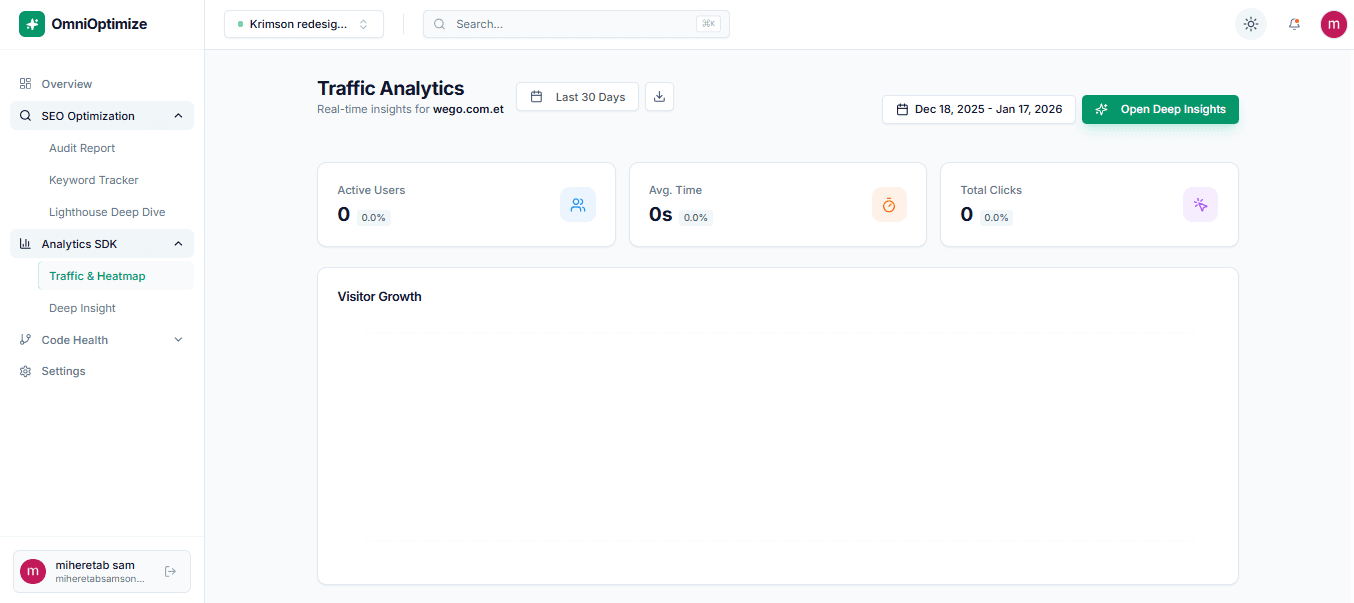The image size is (1354, 603).
Task: Click the Avg. Time stopwatch icon
Action: (x=889, y=205)
